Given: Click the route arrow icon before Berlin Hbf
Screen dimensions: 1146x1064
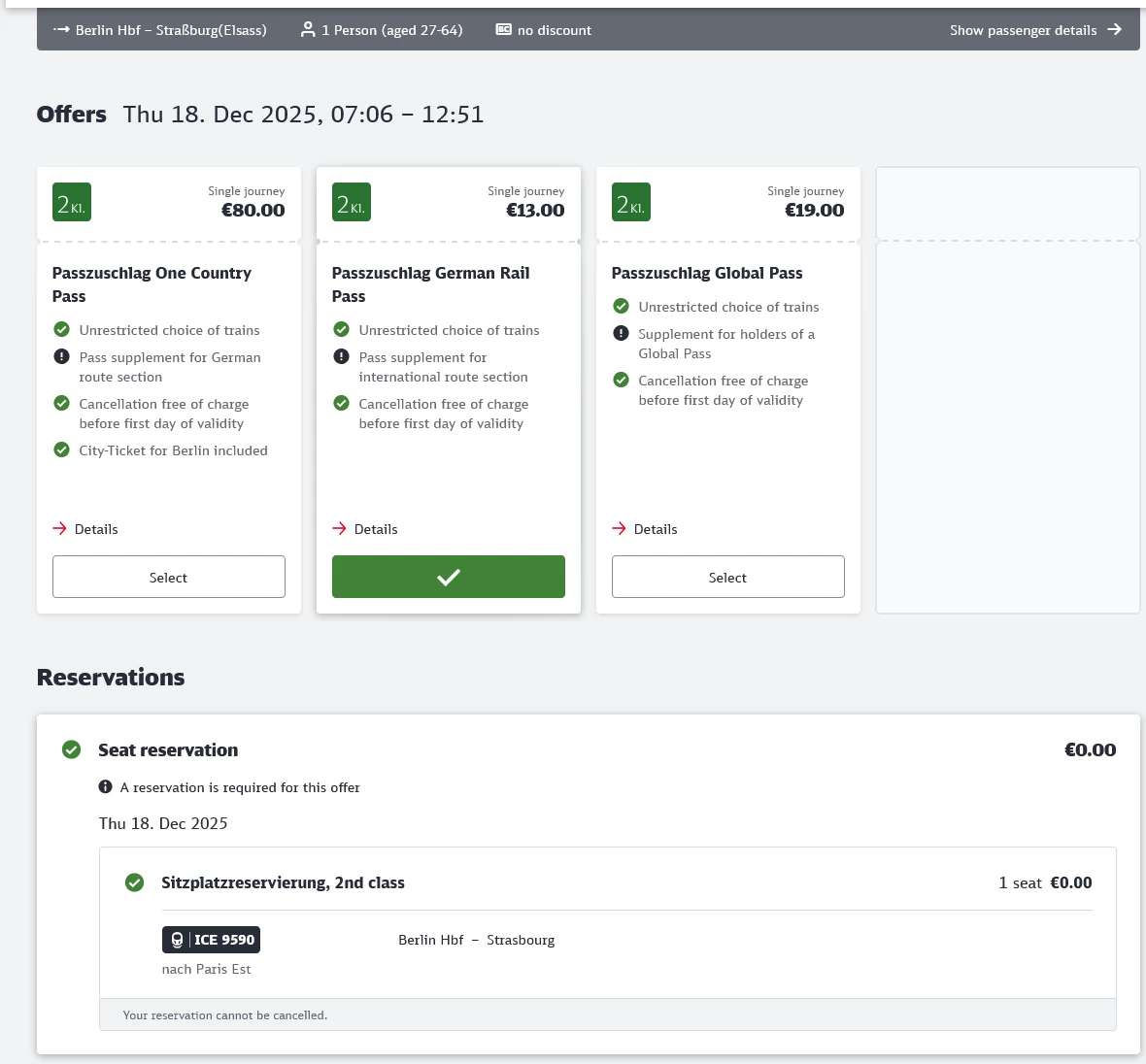Looking at the screenshot, I should (x=61, y=30).
